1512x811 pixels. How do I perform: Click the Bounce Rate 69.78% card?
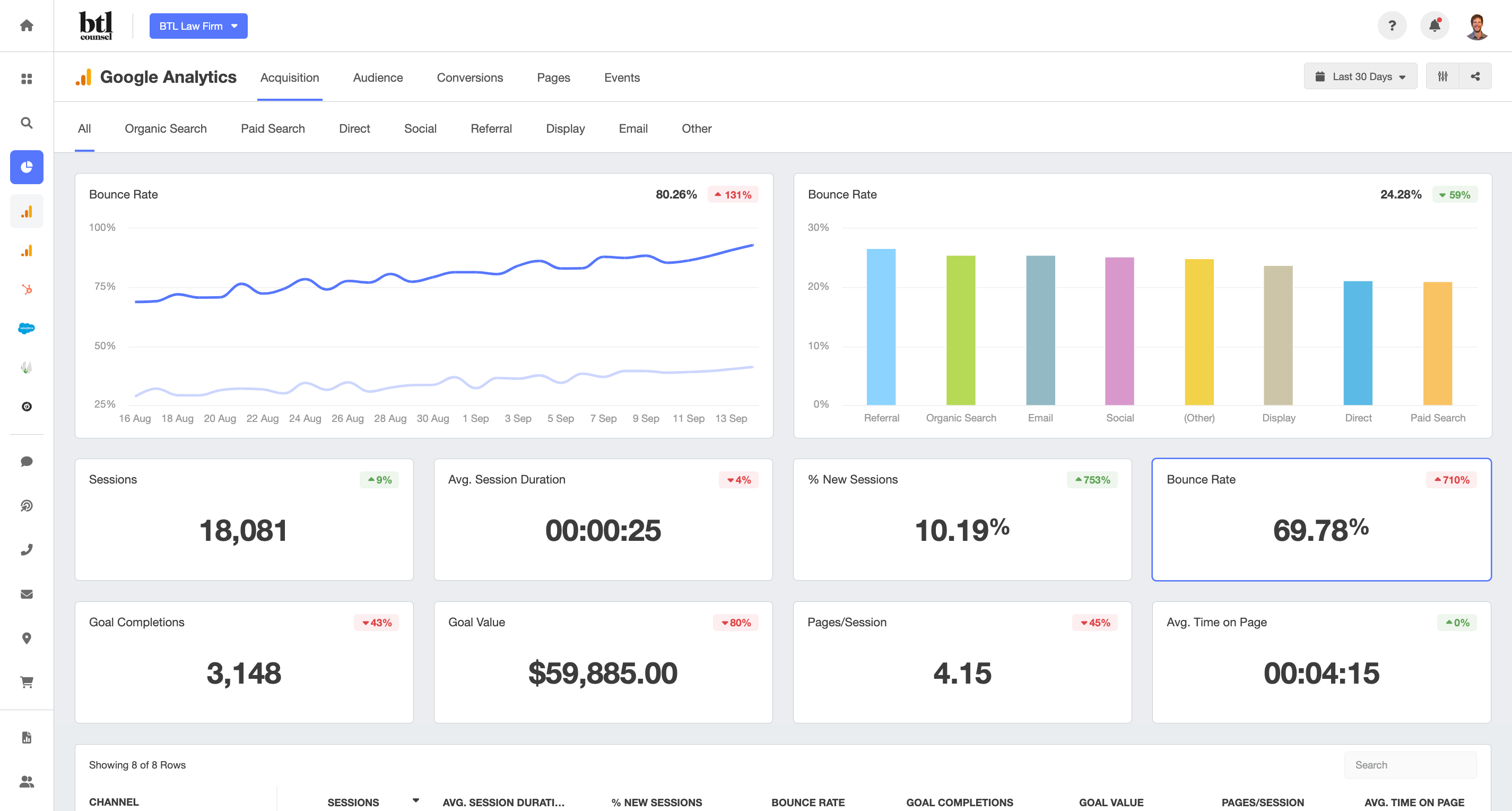point(1322,520)
